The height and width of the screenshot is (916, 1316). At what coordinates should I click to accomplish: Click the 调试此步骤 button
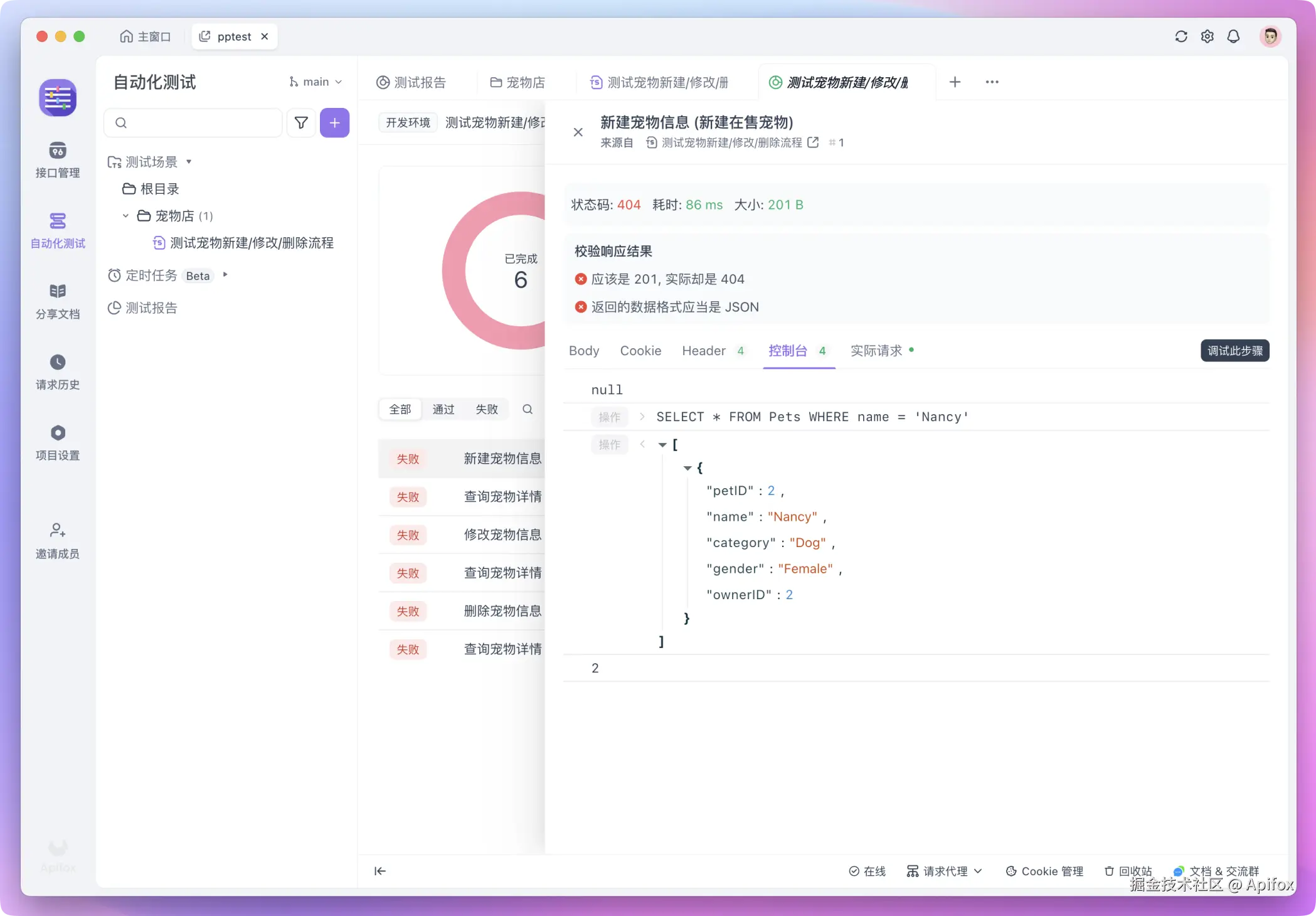(1234, 351)
